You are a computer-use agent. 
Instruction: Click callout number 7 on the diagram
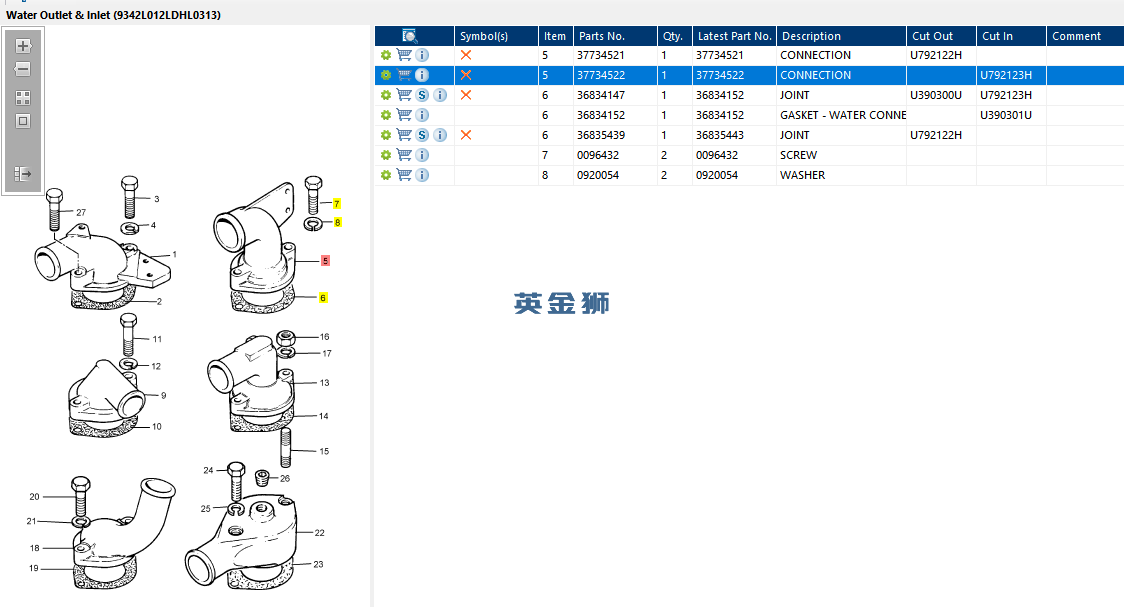[x=337, y=204]
